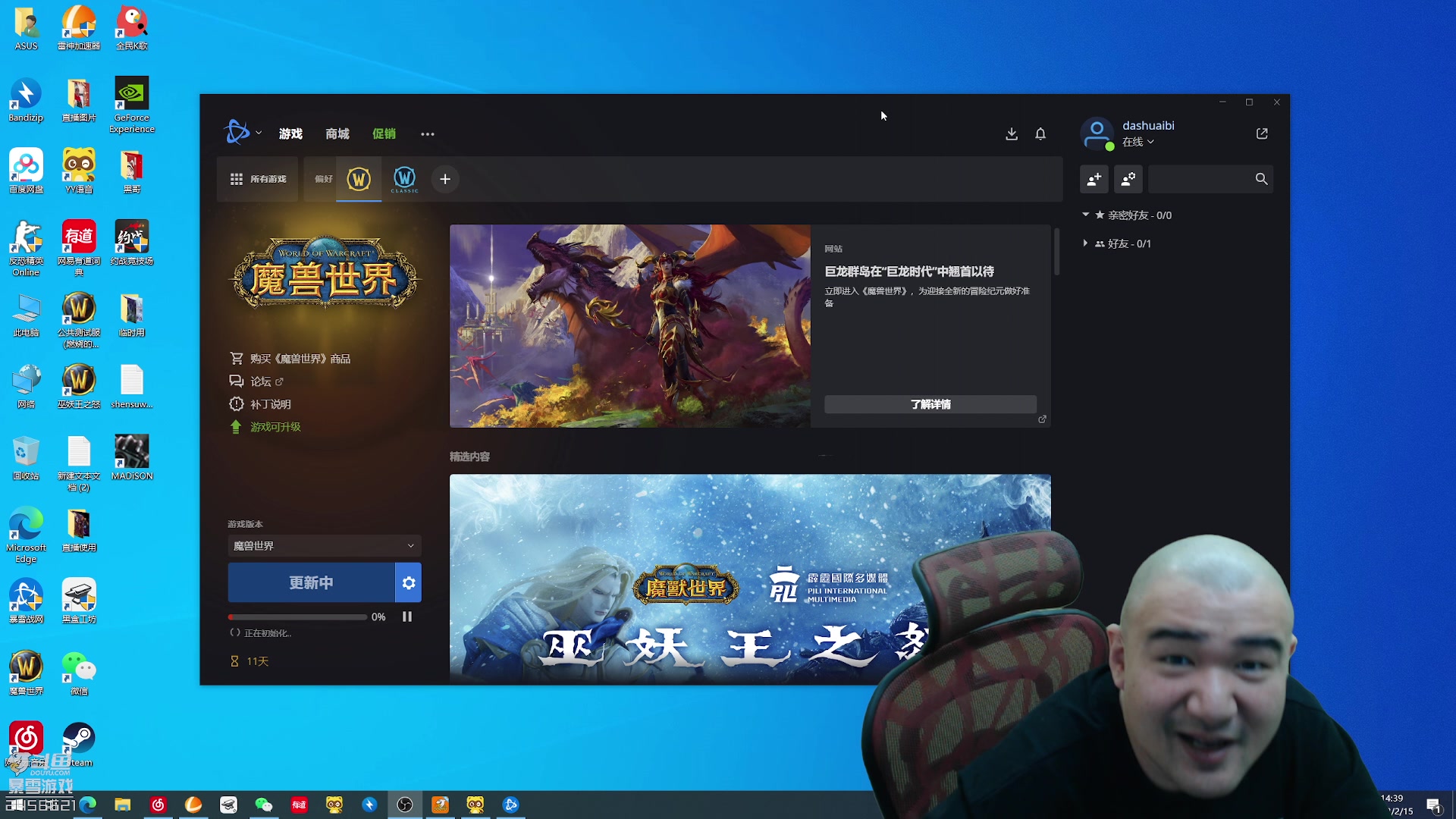The image size is (1456, 819).
Task: Open the Windows notification center
Action: click(x=1433, y=805)
